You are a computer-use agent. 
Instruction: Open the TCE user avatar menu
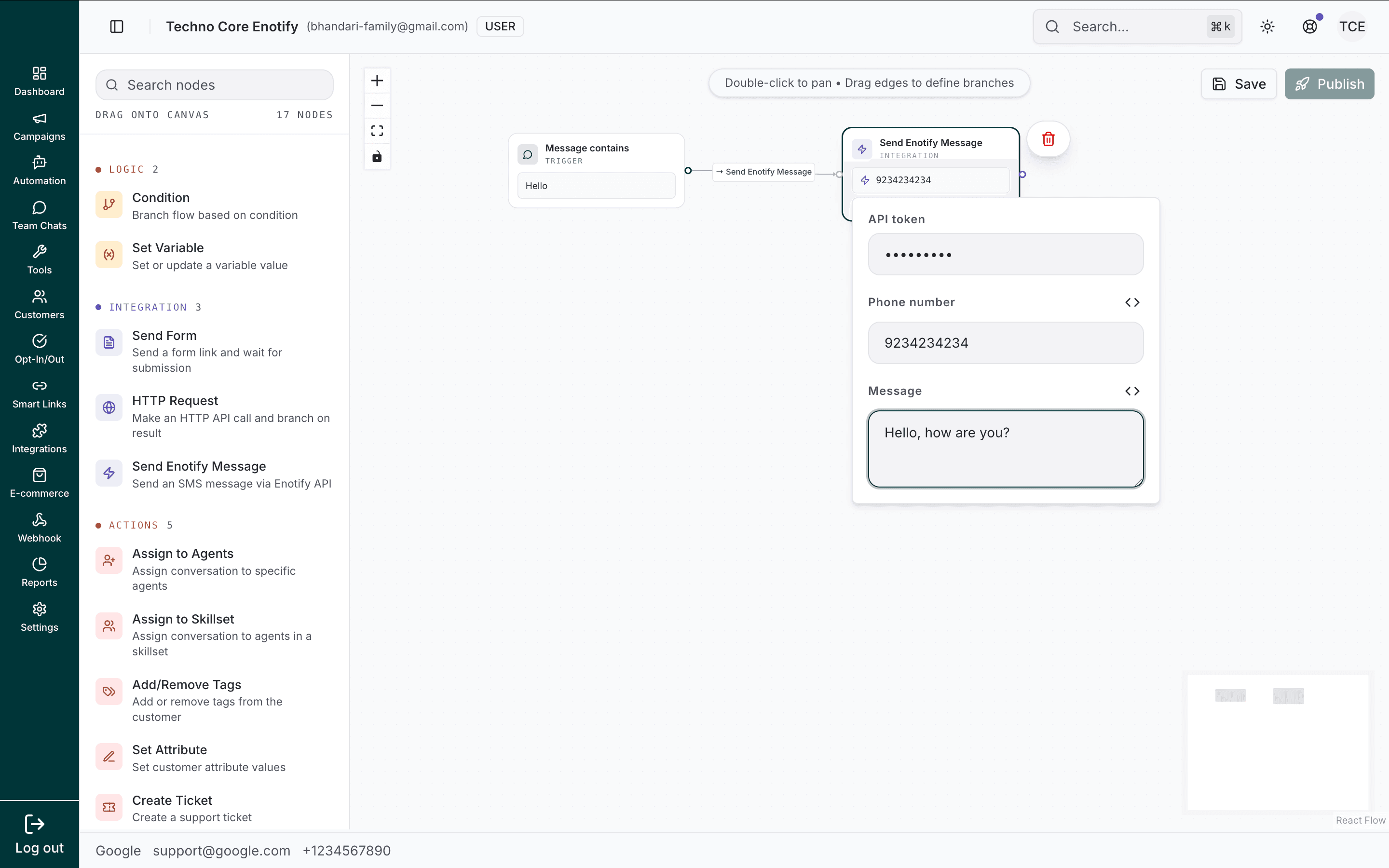tap(1352, 27)
